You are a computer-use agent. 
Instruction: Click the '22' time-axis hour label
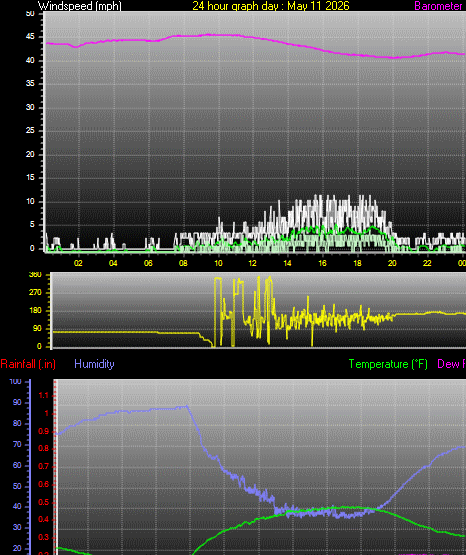(x=427, y=263)
